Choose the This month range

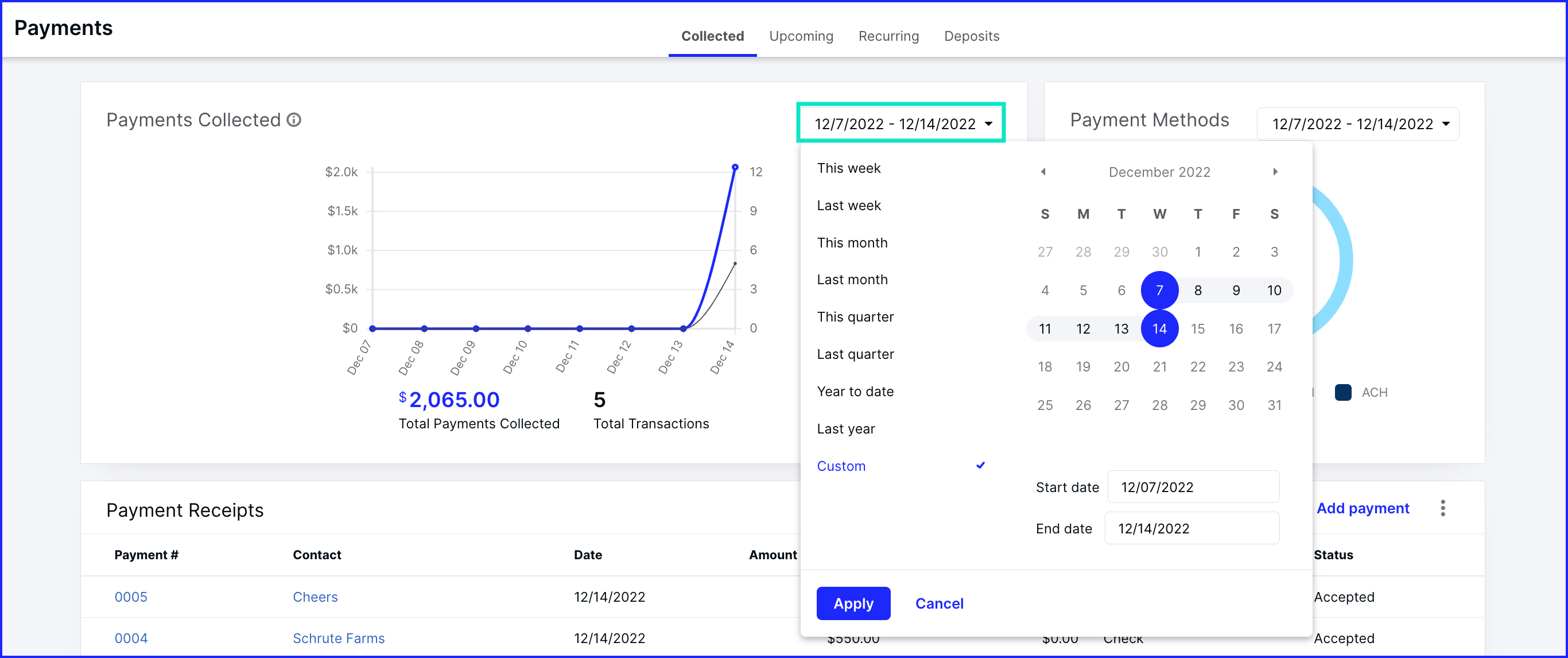852,243
